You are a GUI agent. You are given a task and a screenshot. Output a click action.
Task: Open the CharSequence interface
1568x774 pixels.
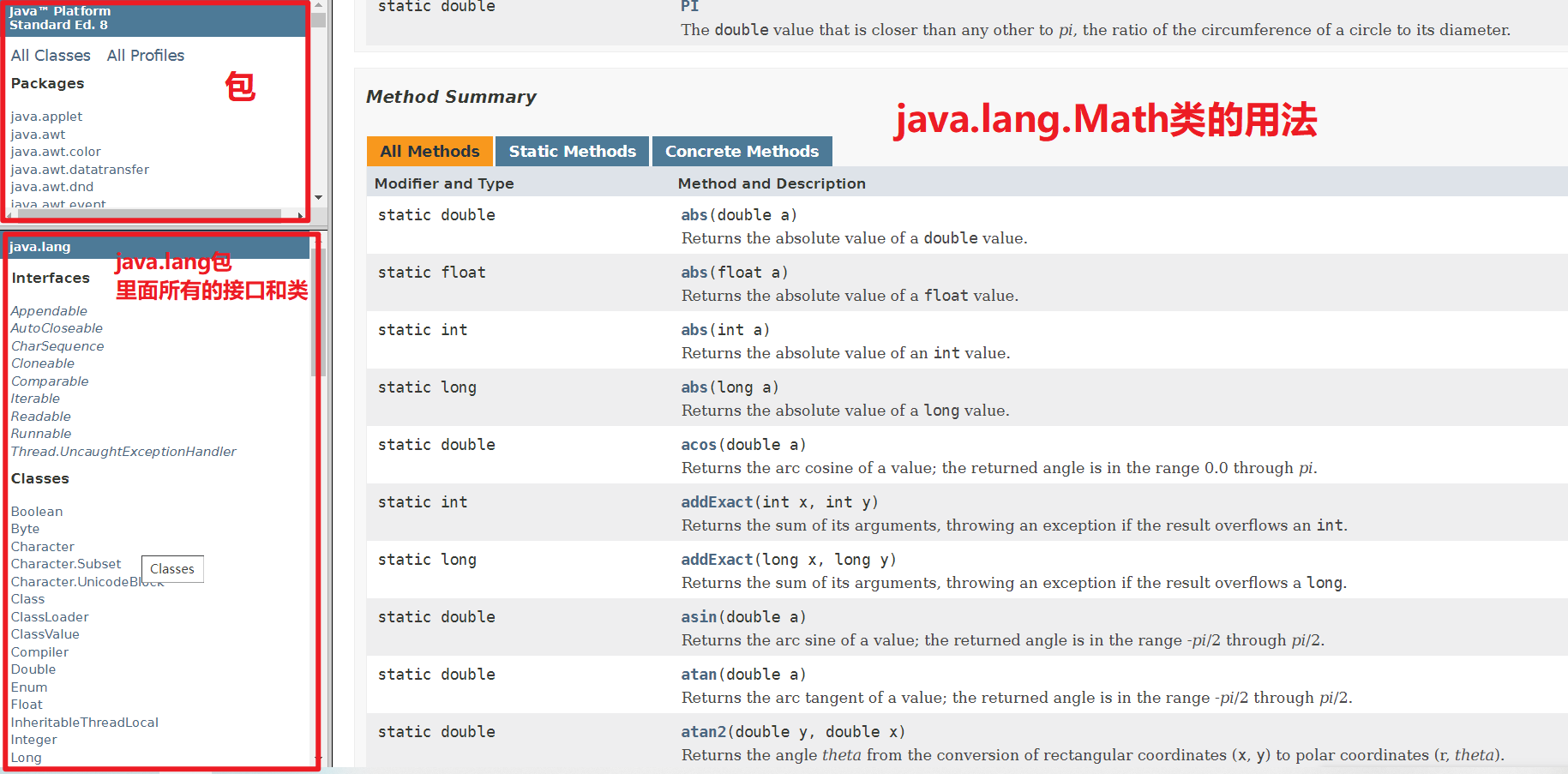(x=57, y=346)
